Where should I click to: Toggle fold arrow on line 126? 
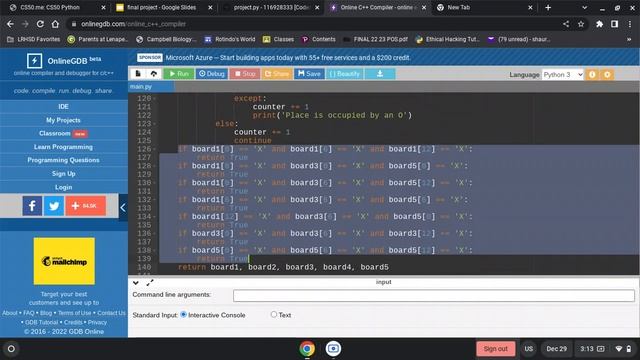155,149
